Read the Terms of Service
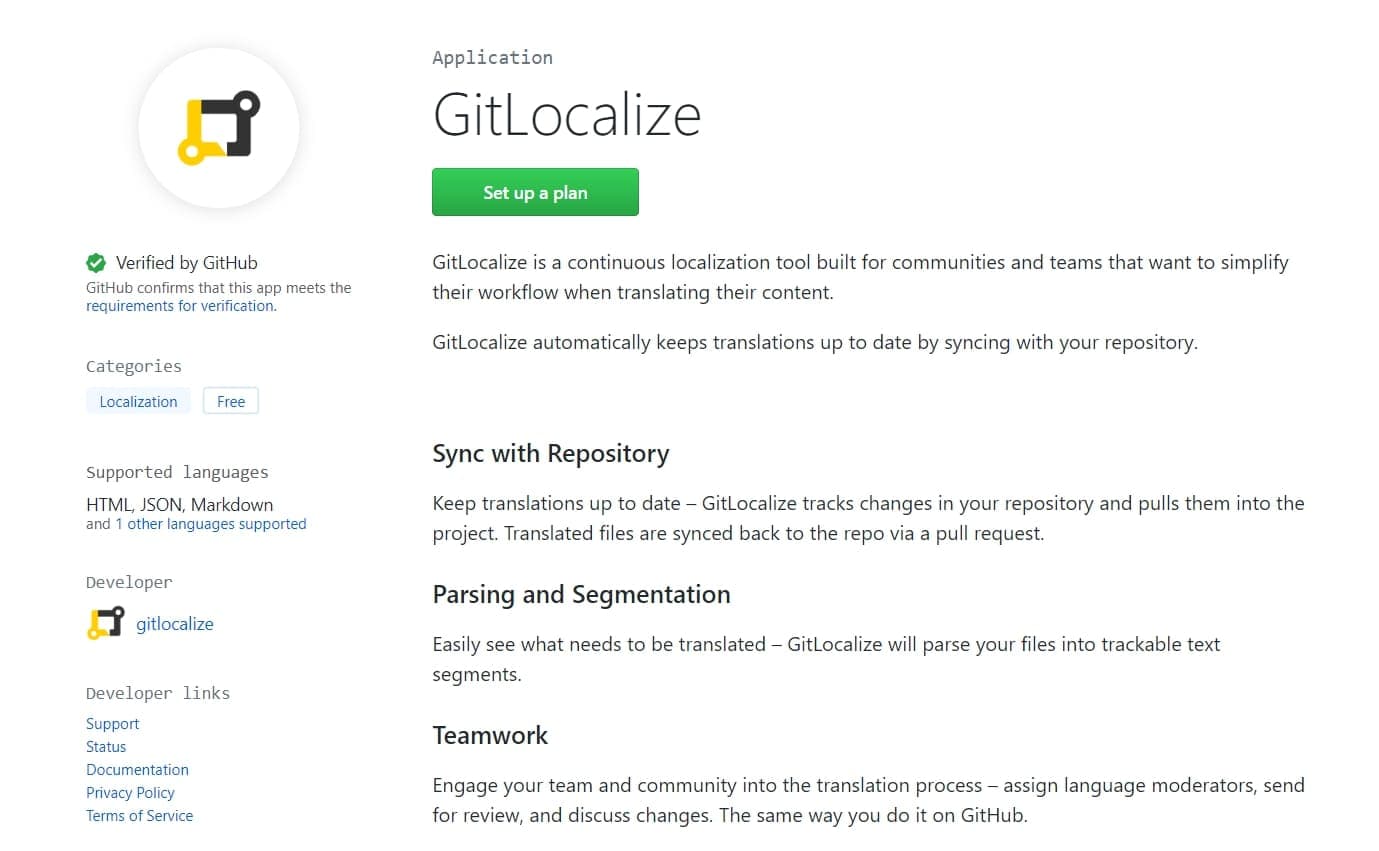Viewport: 1379px width, 851px height. pyautogui.click(x=139, y=815)
